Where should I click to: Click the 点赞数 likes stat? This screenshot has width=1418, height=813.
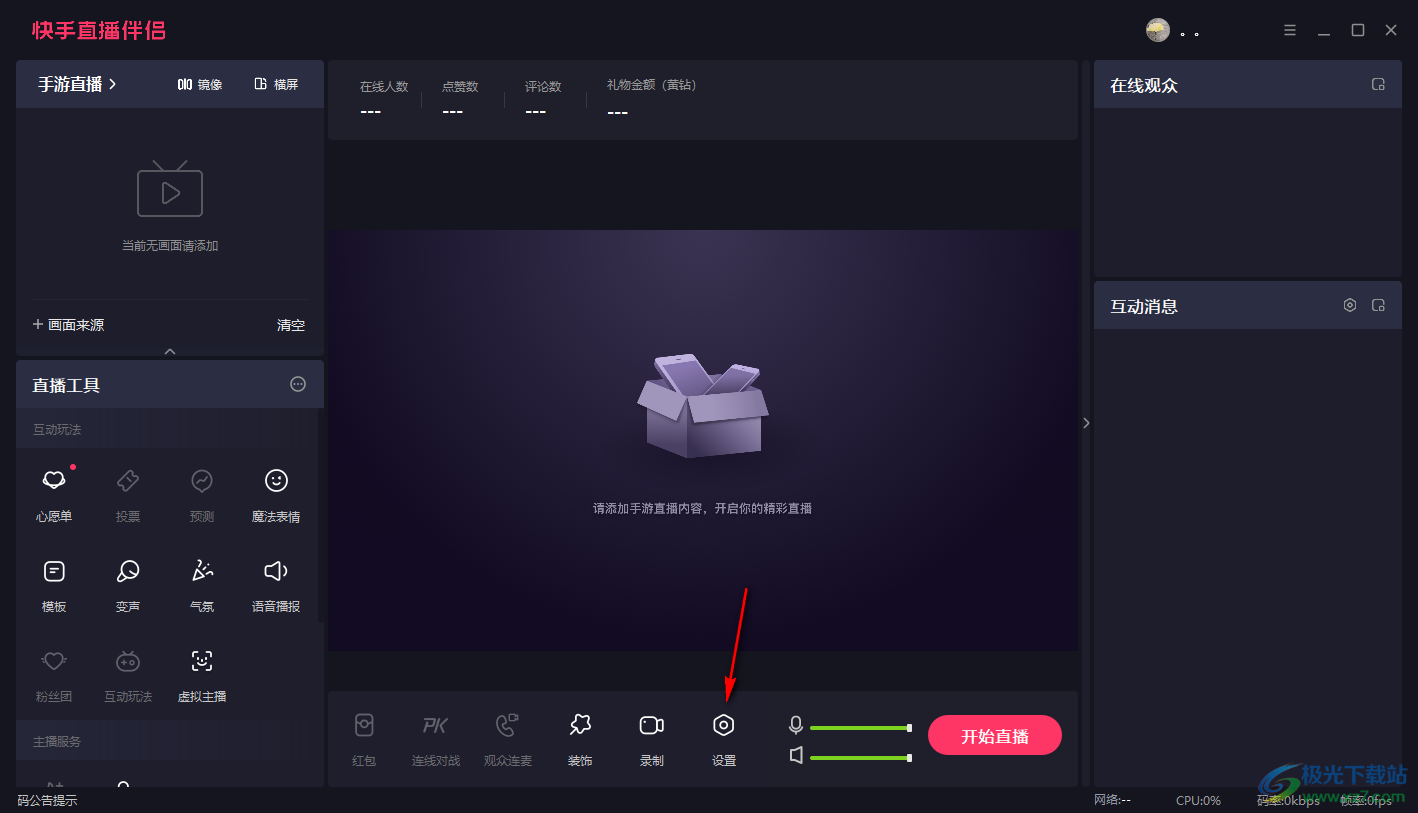coord(460,98)
